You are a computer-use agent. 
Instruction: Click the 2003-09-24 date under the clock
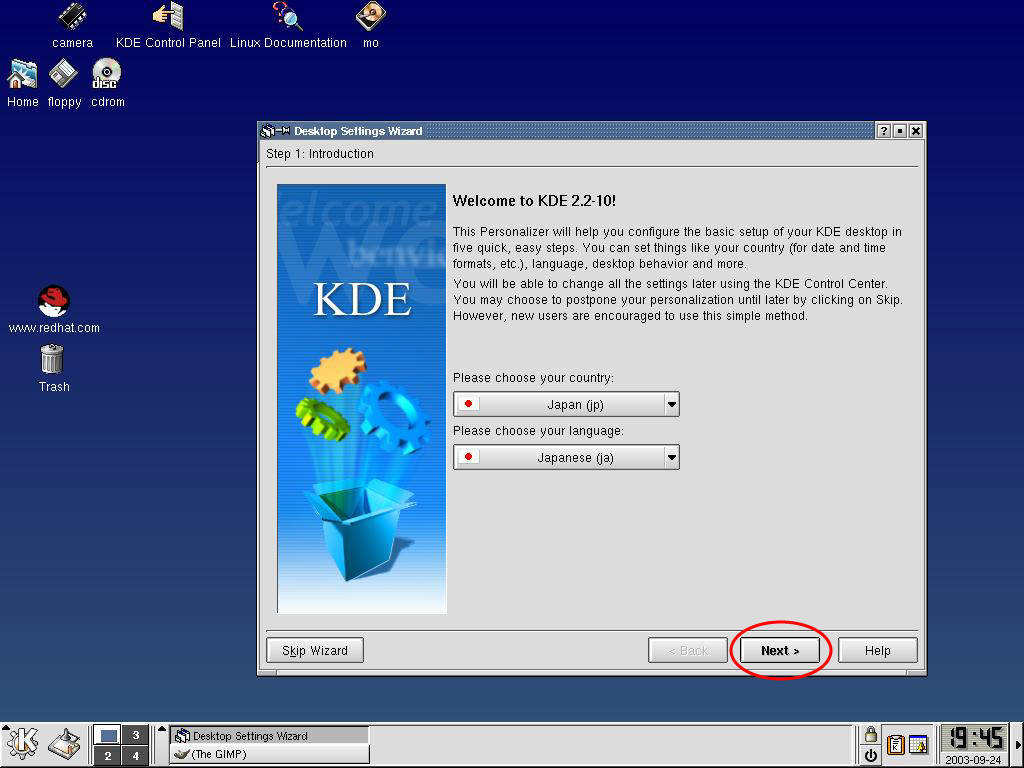(973, 760)
